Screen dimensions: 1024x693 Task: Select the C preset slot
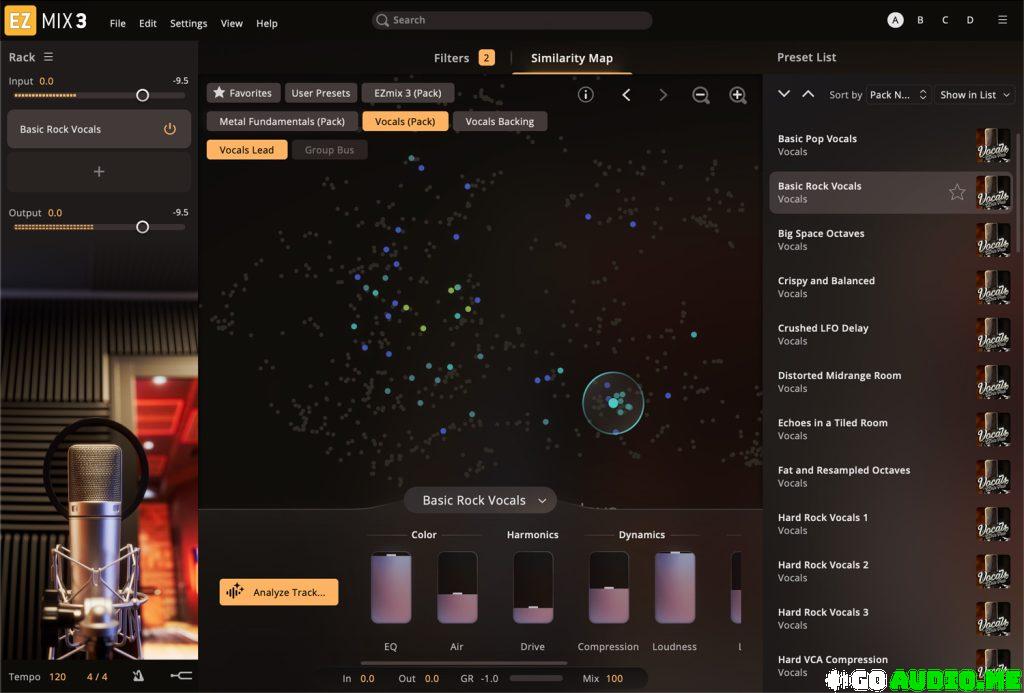tap(945, 20)
